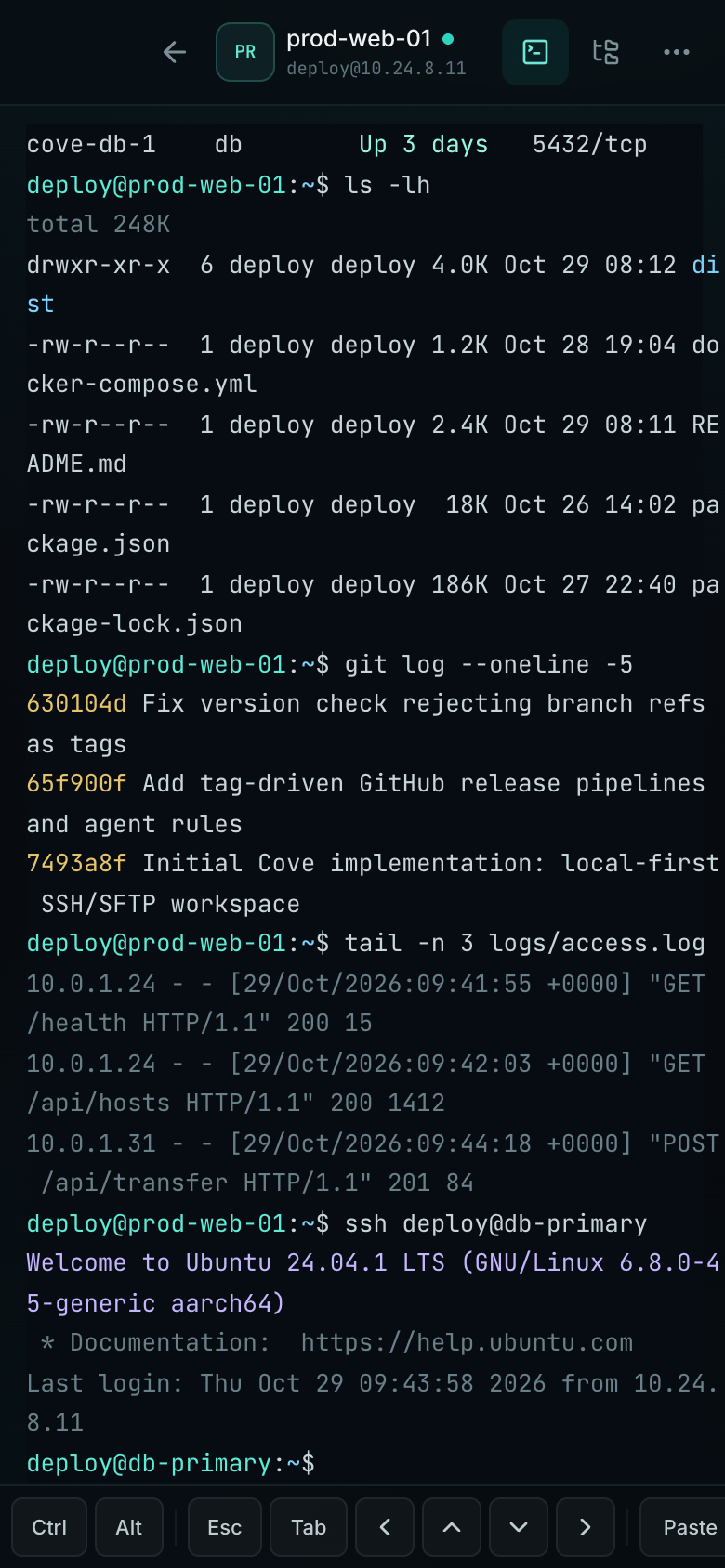Viewport: 725px width, 1568px height.
Task: Tap the Ctrl modifier key
Action: pyautogui.click(x=49, y=1527)
